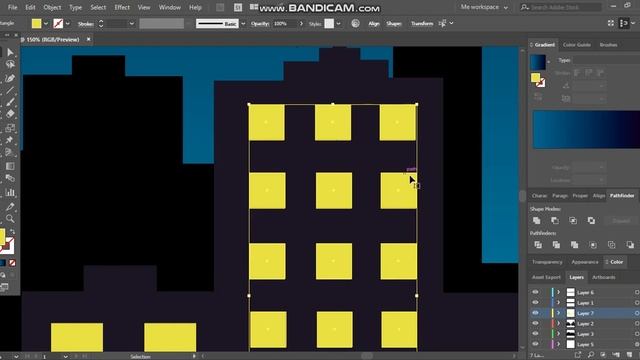640x360 pixels.
Task: Select the Eyedropper tool
Action: [x=10, y=207]
